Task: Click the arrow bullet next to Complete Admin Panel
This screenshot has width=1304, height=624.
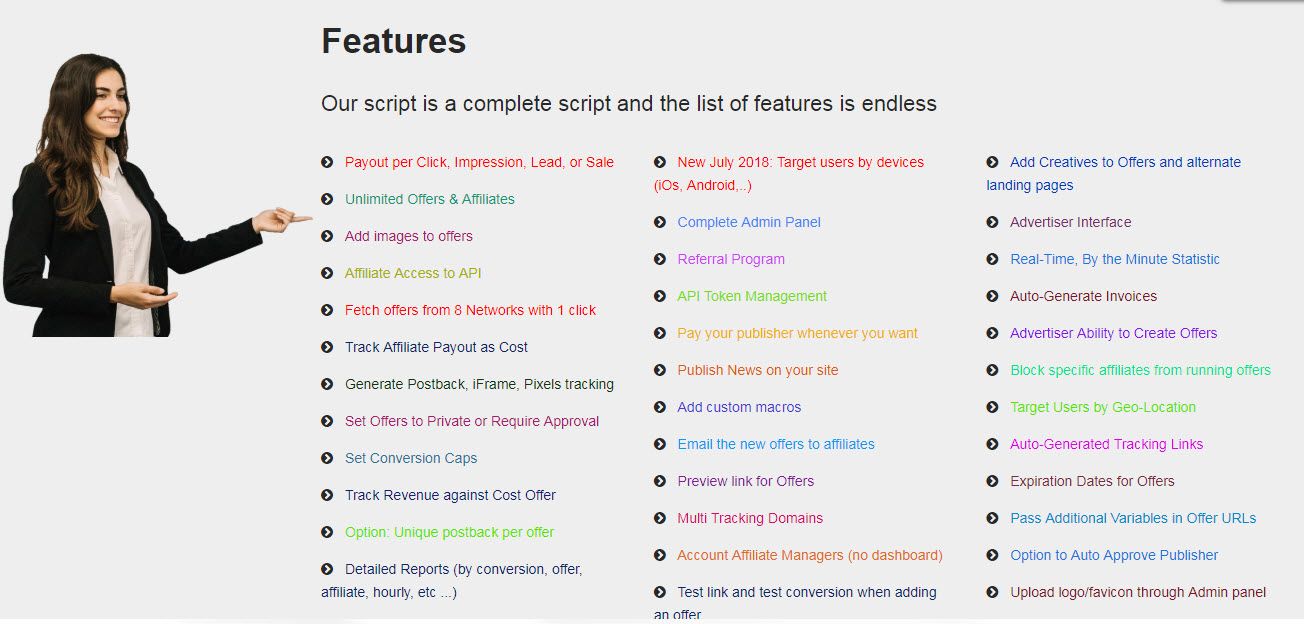Action: click(660, 222)
